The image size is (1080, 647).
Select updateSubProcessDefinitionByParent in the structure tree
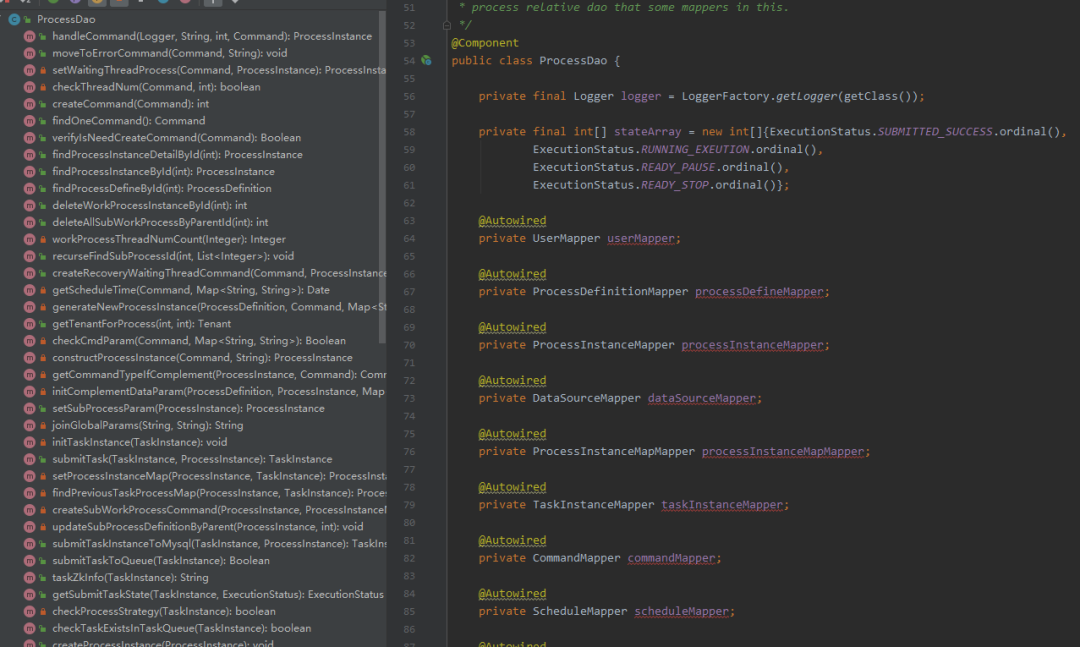tap(207, 526)
